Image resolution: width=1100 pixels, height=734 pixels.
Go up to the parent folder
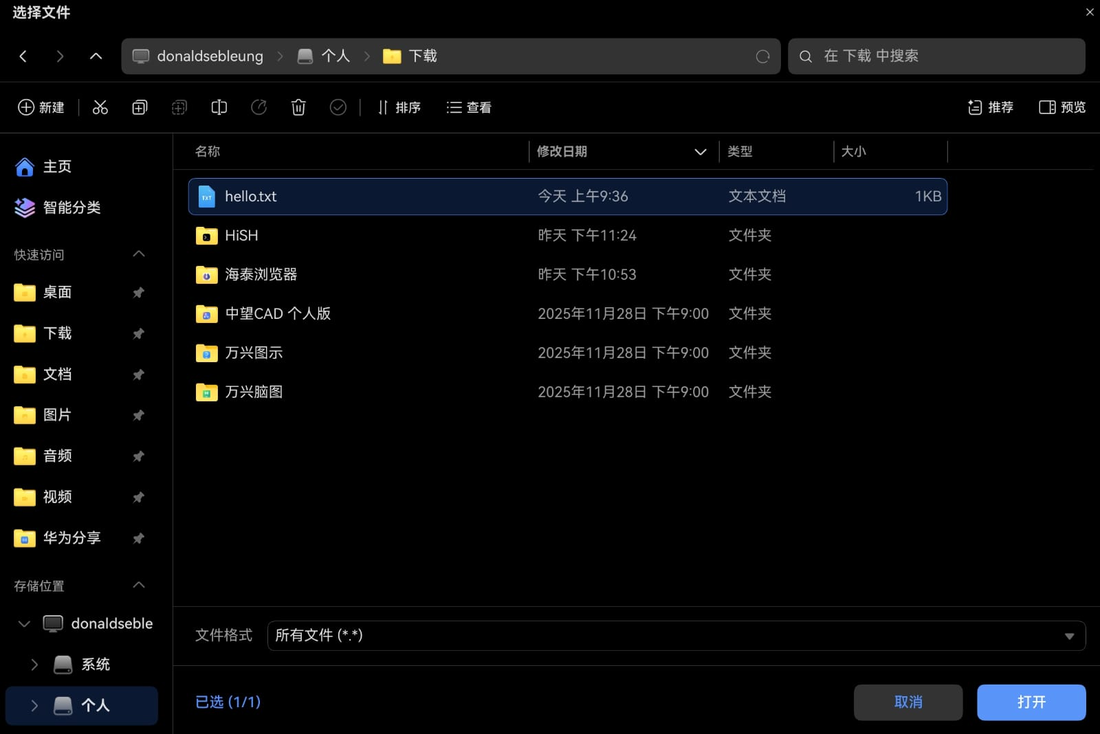click(x=96, y=56)
